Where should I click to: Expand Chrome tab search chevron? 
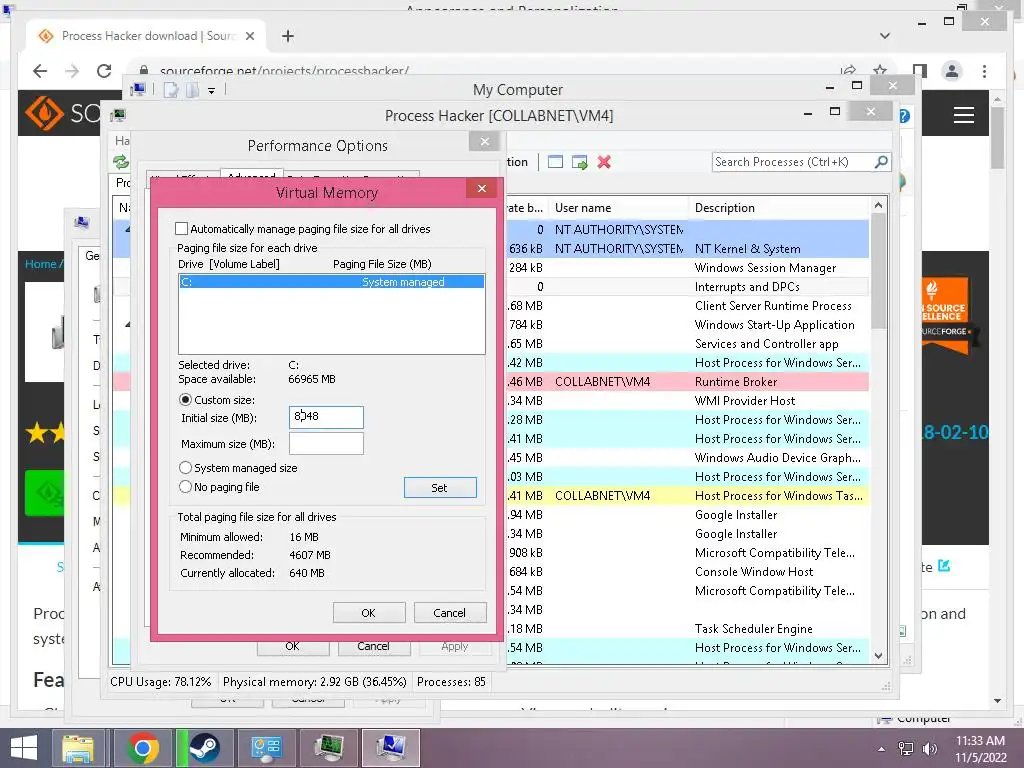point(885,36)
